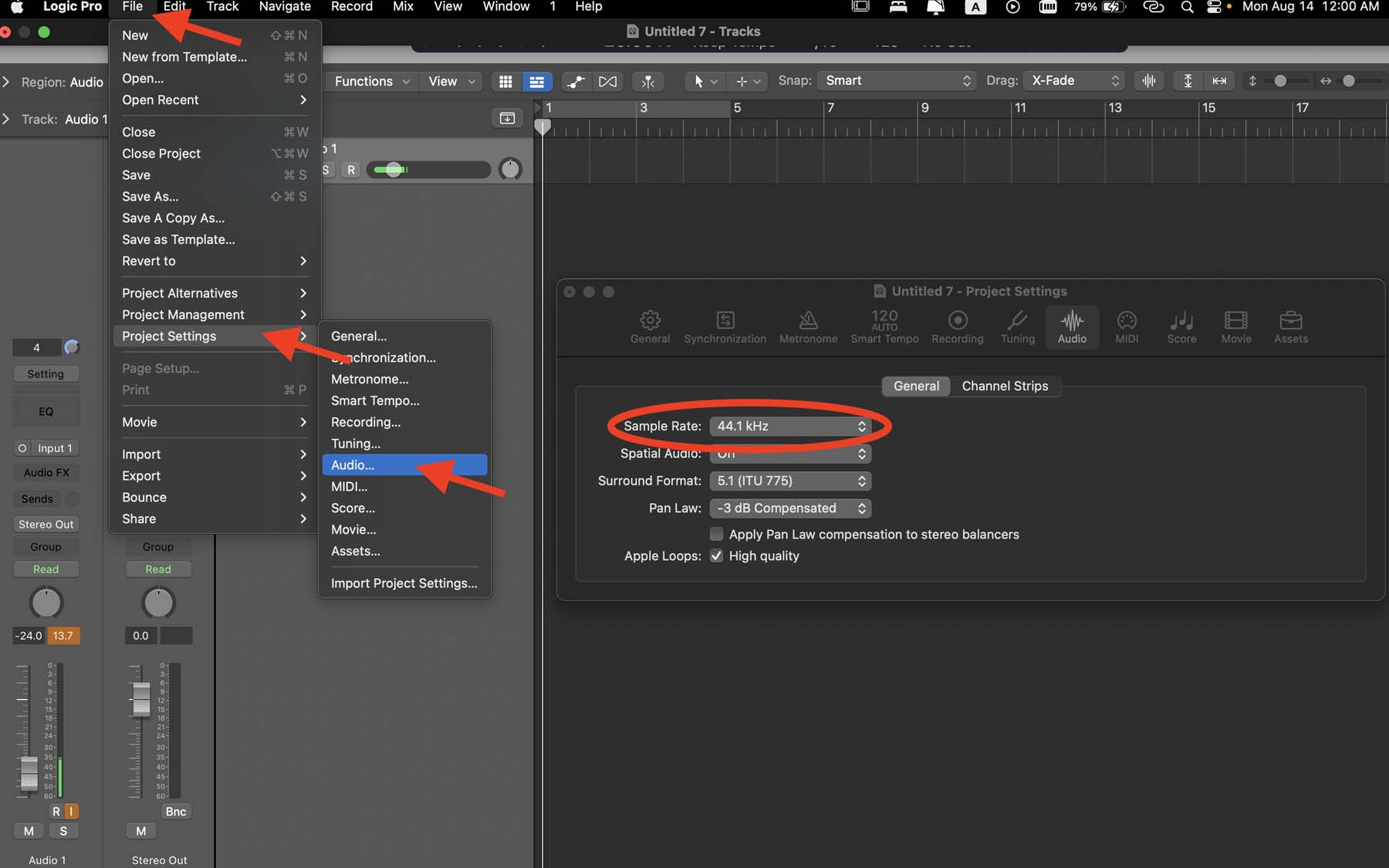
Task: Select Save As... from File menu
Action: pos(215,197)
